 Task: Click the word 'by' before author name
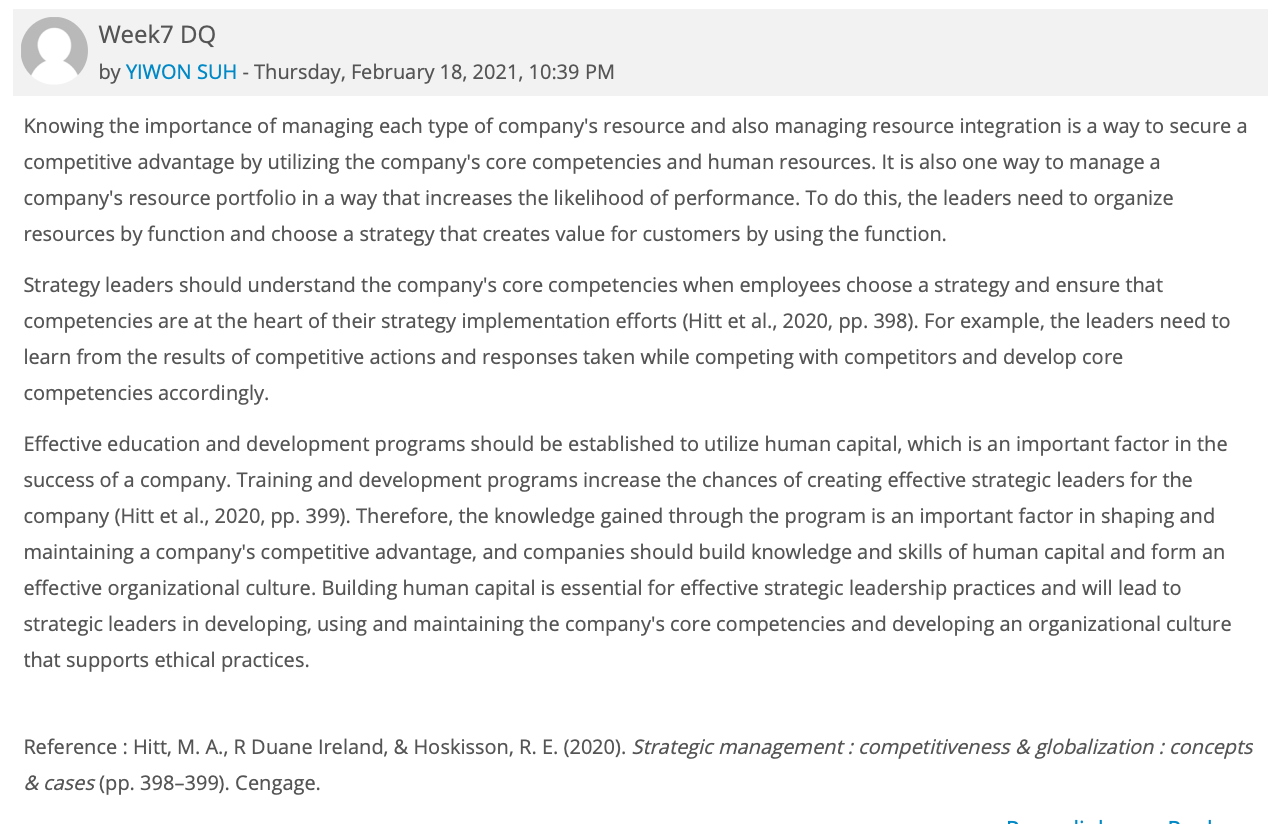pyautogui.click(x=109, y=72)
